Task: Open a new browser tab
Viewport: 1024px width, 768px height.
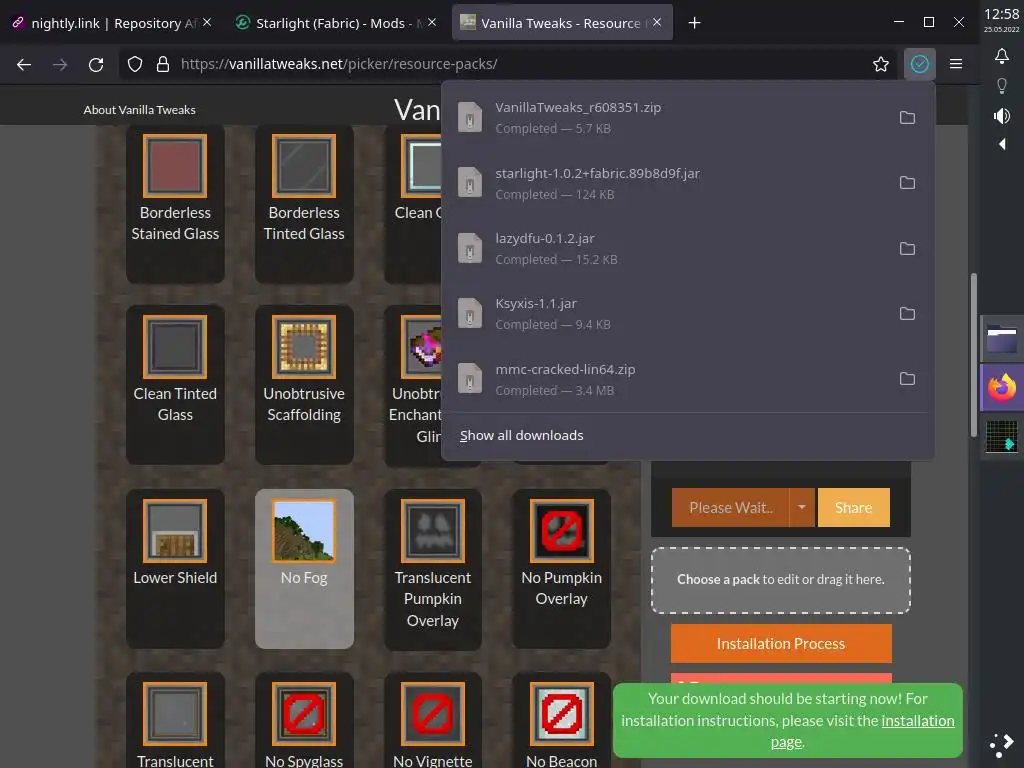Action: coord(694,23)
